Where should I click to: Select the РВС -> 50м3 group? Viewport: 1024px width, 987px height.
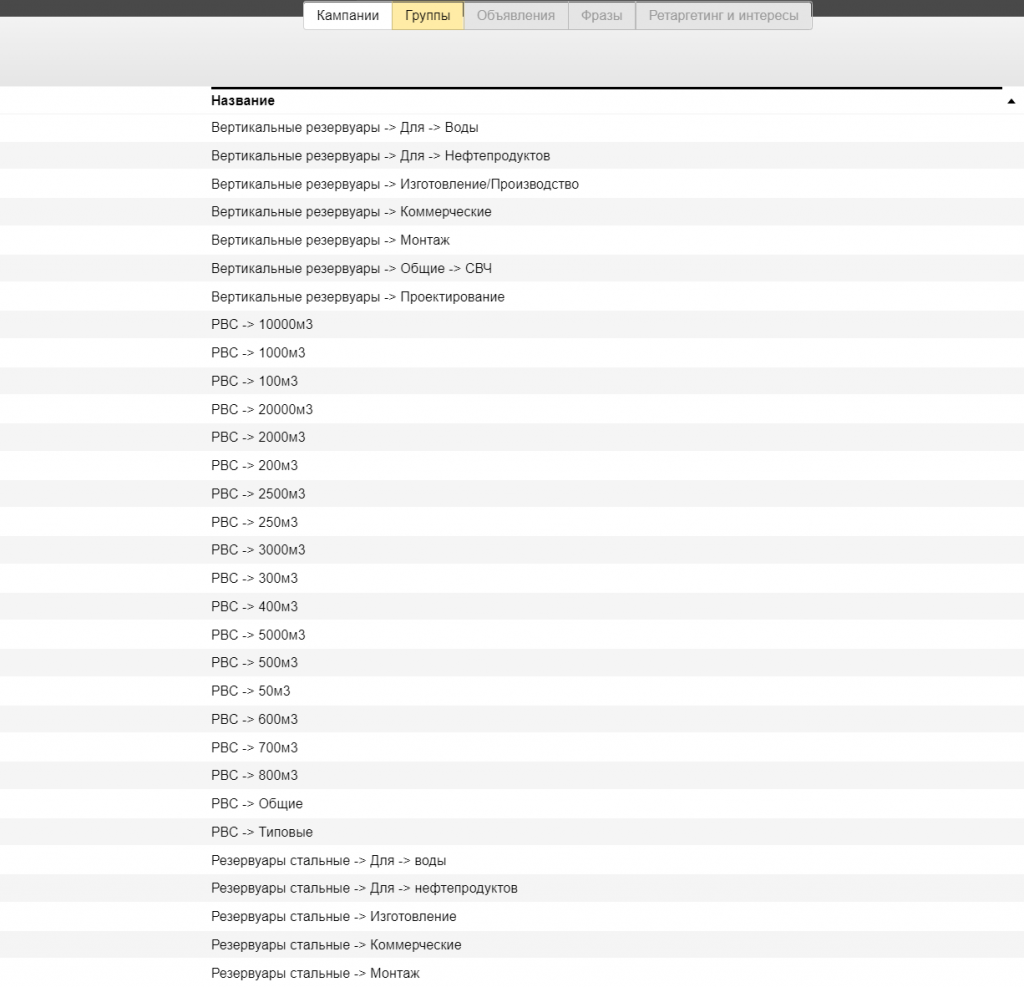click(250, 691)
